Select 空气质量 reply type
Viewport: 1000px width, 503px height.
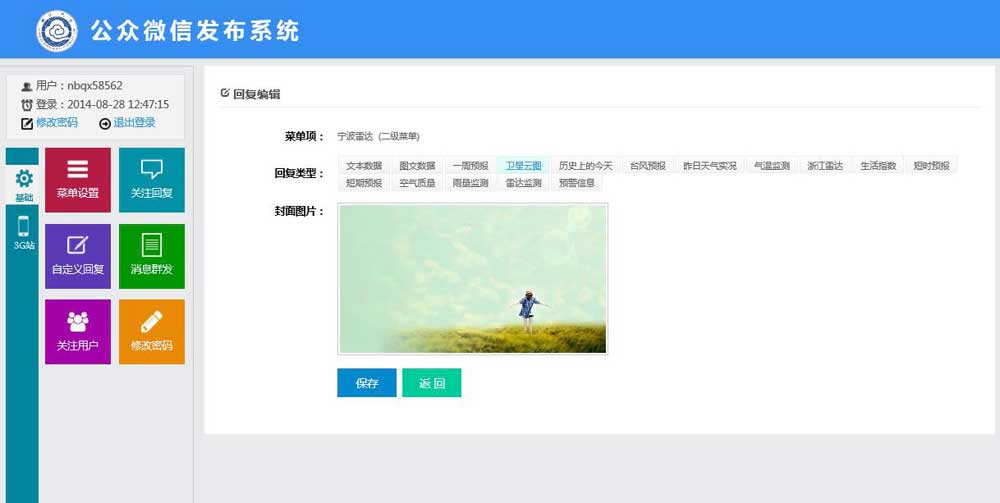[417, 183]
